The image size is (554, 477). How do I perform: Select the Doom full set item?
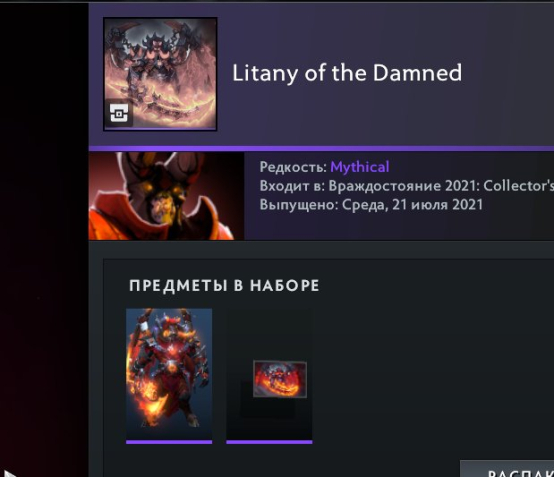(x=169, y=374)
